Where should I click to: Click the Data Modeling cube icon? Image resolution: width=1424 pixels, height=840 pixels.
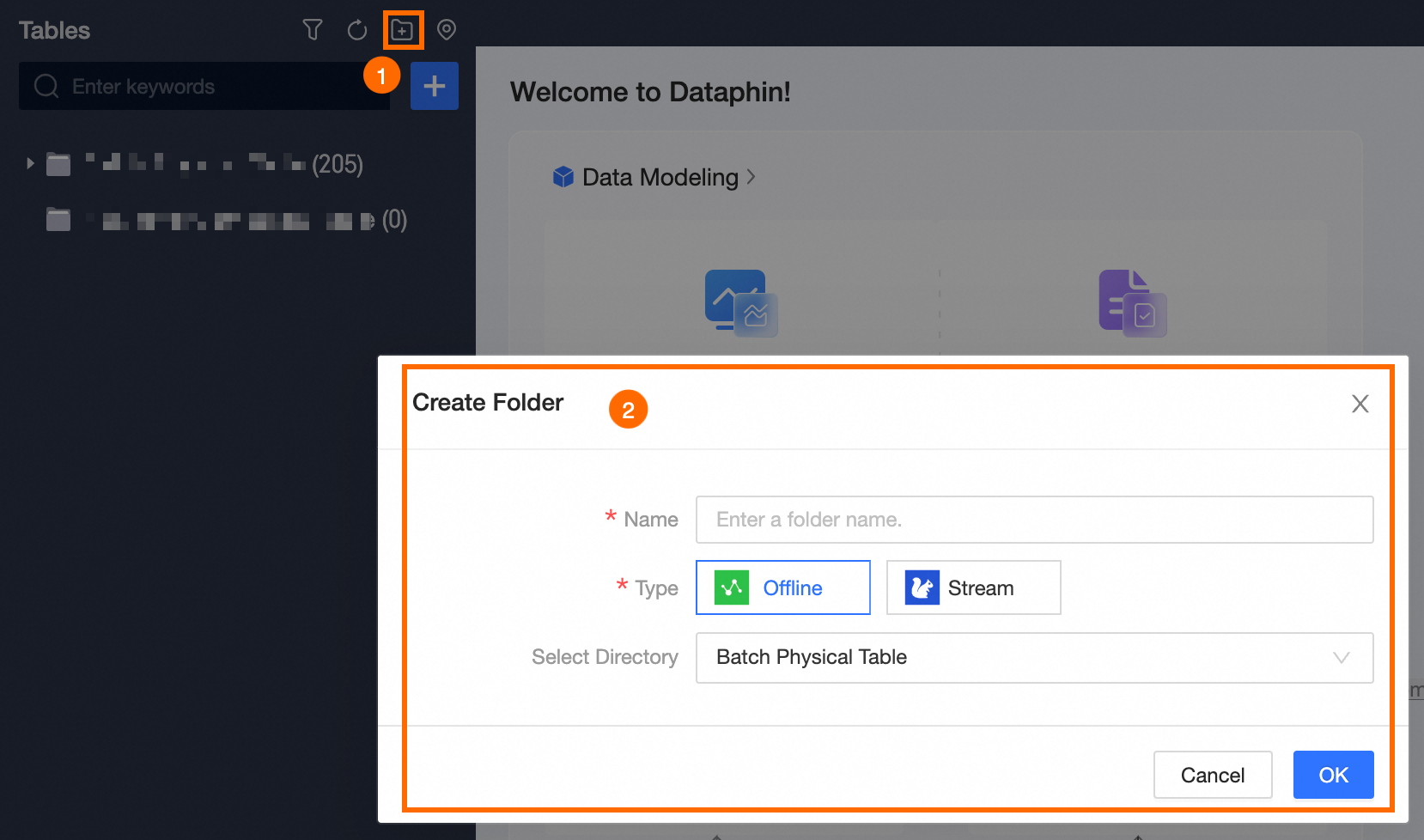[563, 177]
